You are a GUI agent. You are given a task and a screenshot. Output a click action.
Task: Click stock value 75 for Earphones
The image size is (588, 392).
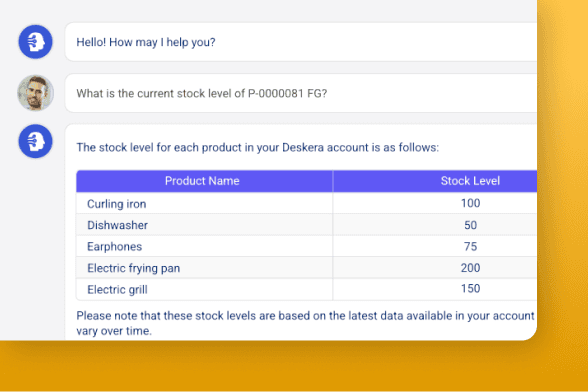pos(470,246)
